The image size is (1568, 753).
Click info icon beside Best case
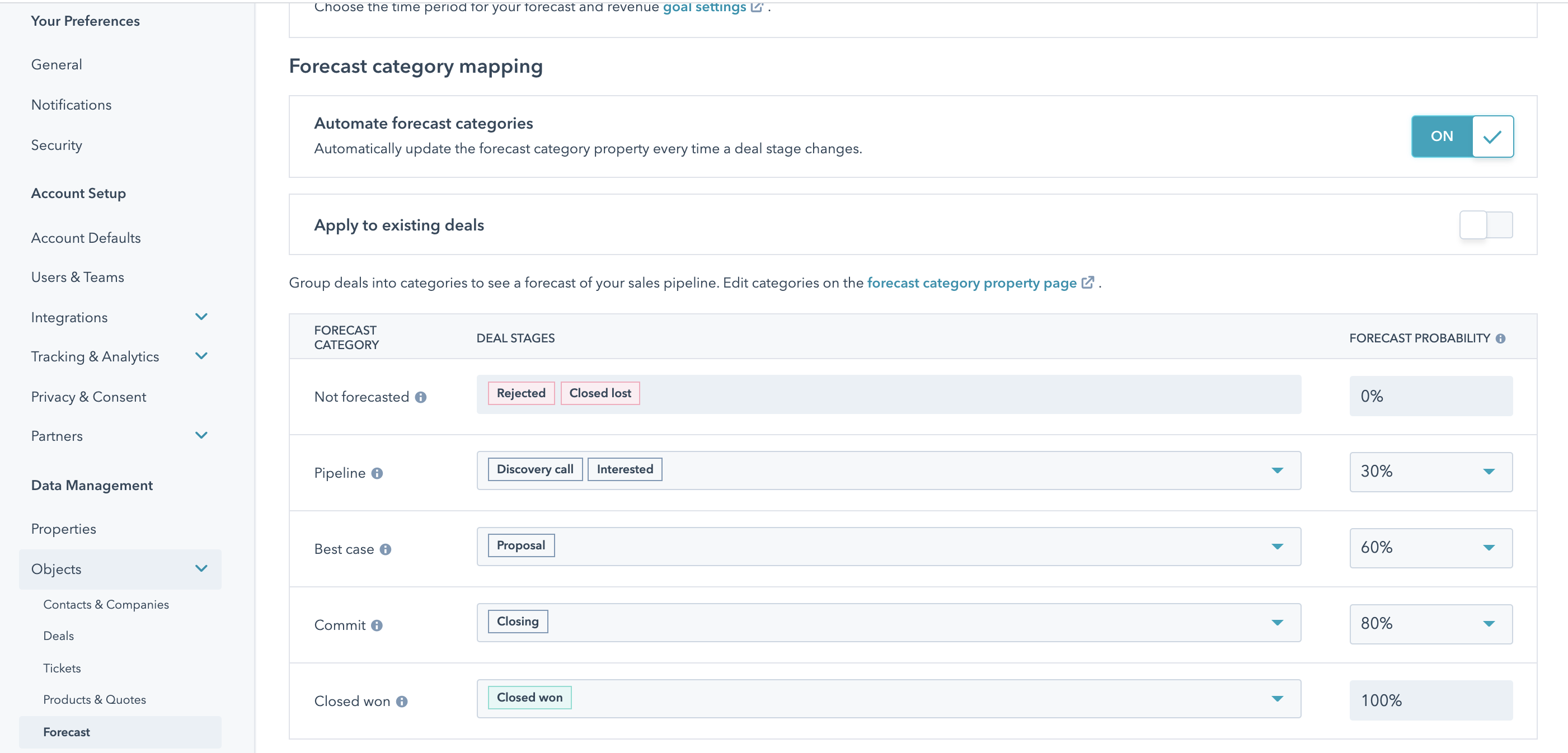pos(386,550)
